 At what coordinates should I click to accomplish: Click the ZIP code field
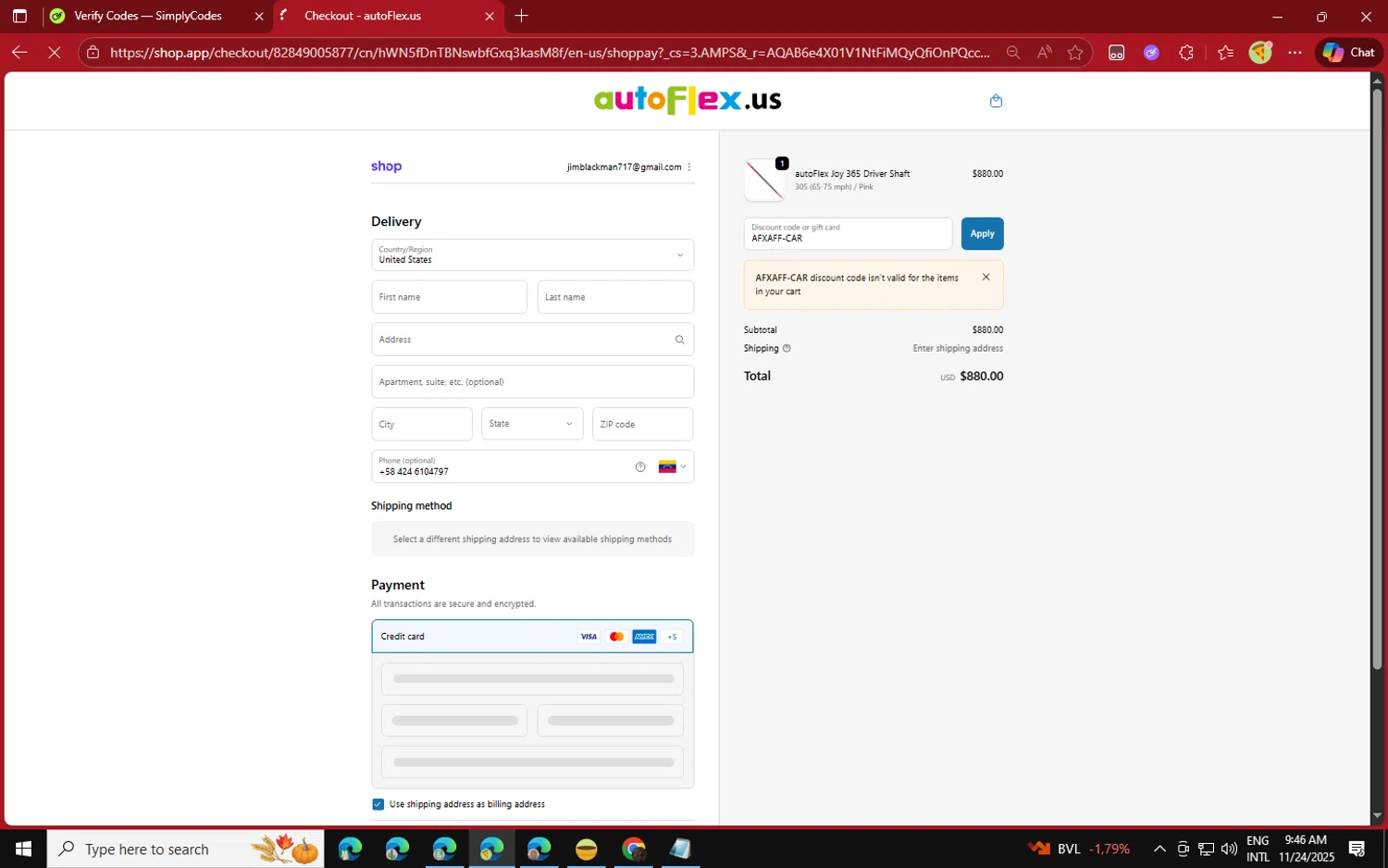click(642, 424)
